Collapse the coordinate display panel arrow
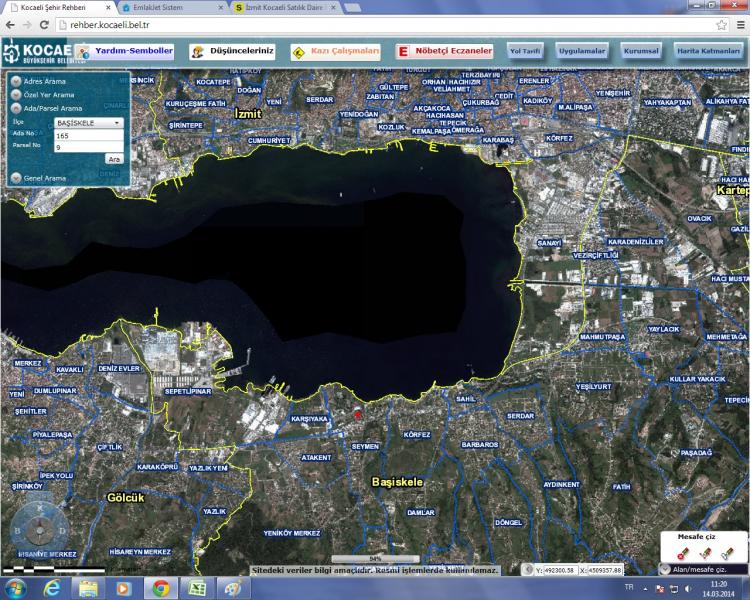Viewport: 750px width, 600px height. 527,569
